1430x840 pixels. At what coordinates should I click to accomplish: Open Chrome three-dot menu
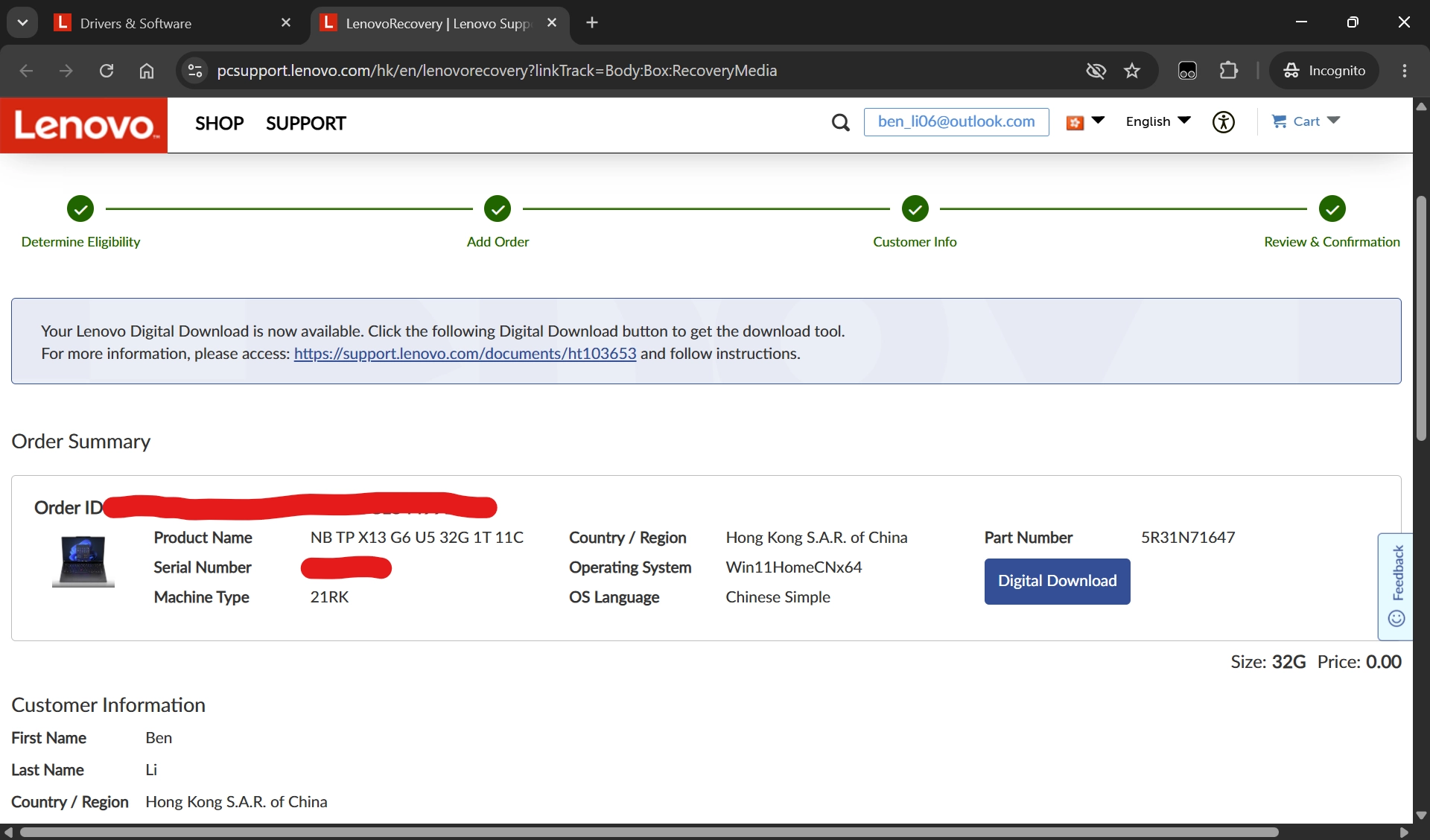[x=1405, y=71]
